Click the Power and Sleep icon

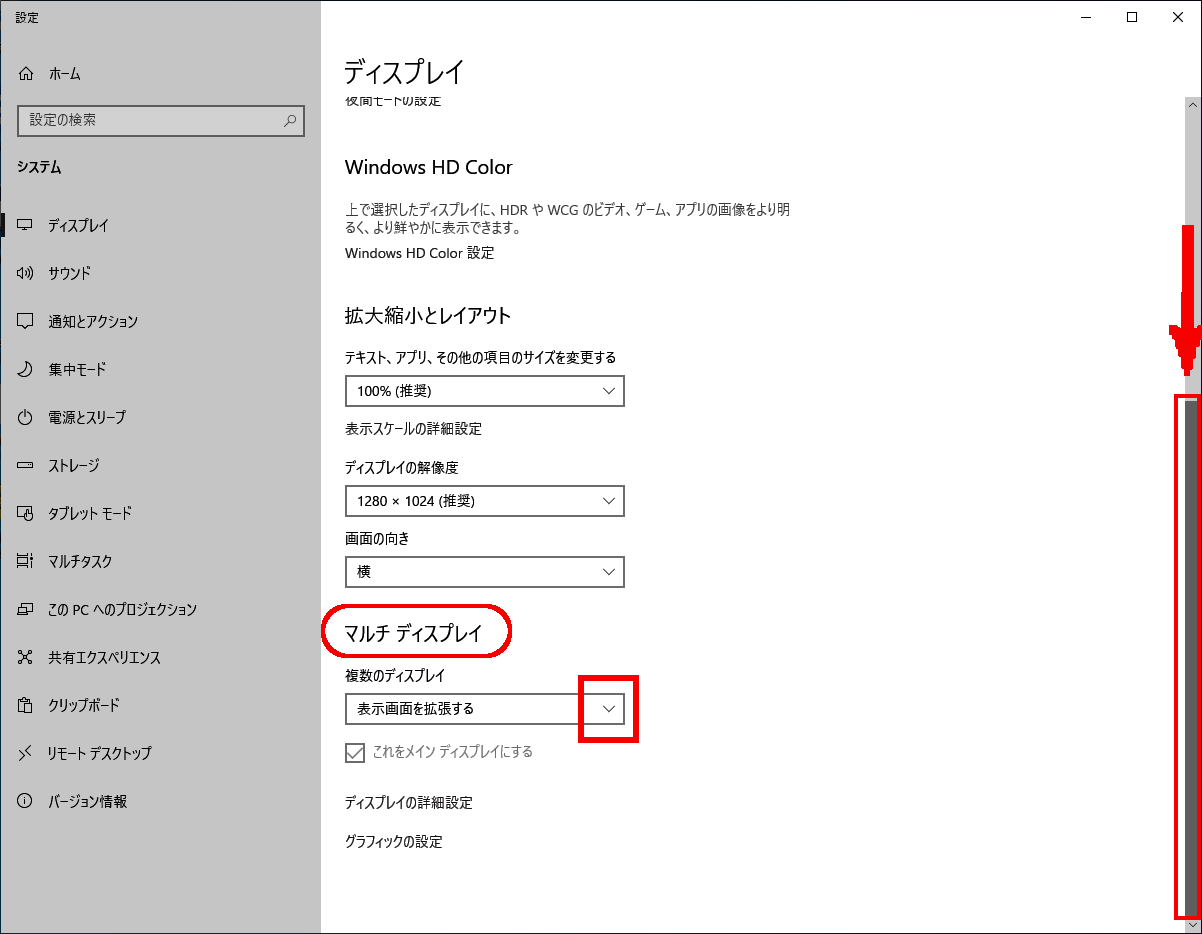(26, 417)
